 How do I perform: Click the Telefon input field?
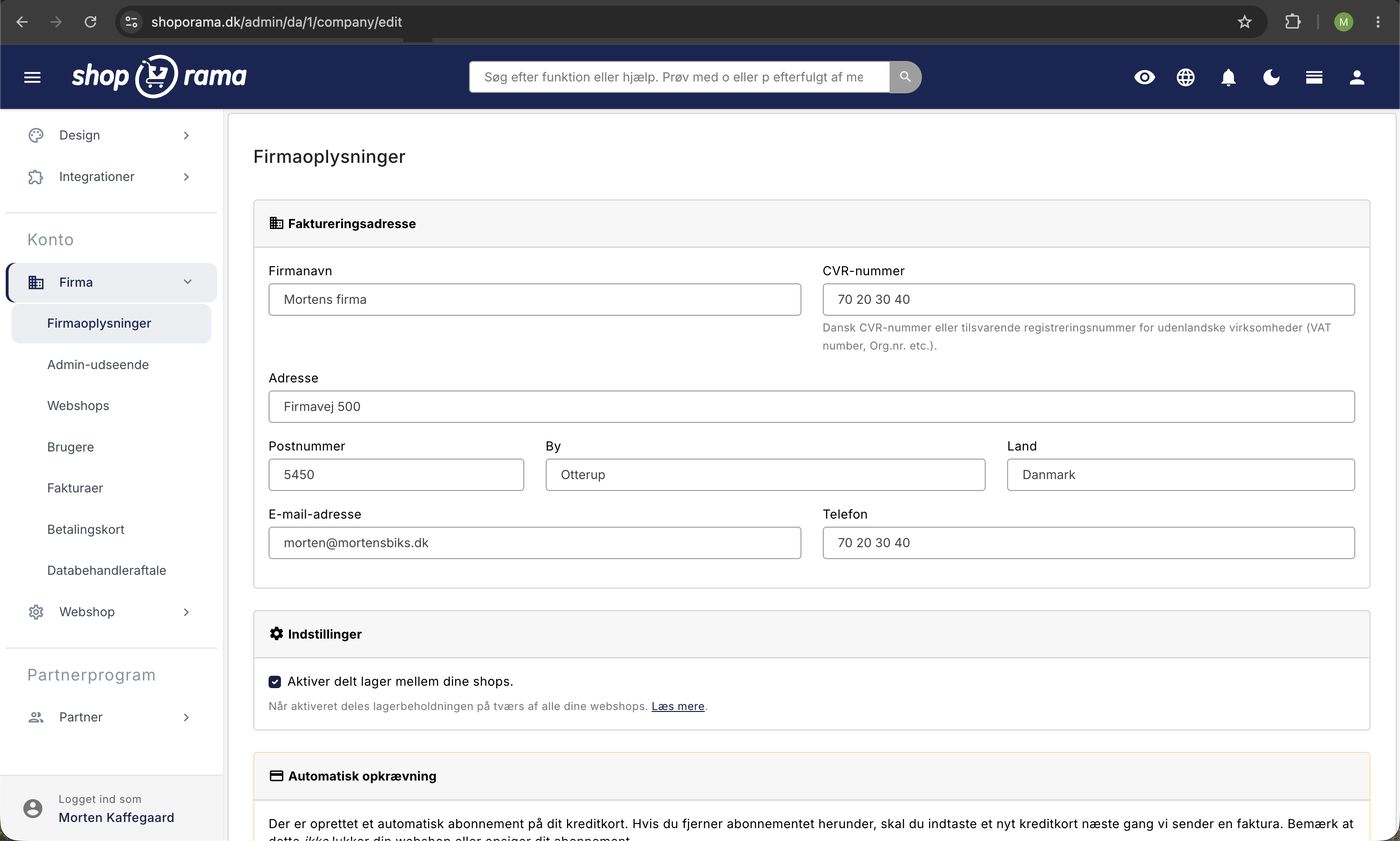click(x=1089, y=543)
